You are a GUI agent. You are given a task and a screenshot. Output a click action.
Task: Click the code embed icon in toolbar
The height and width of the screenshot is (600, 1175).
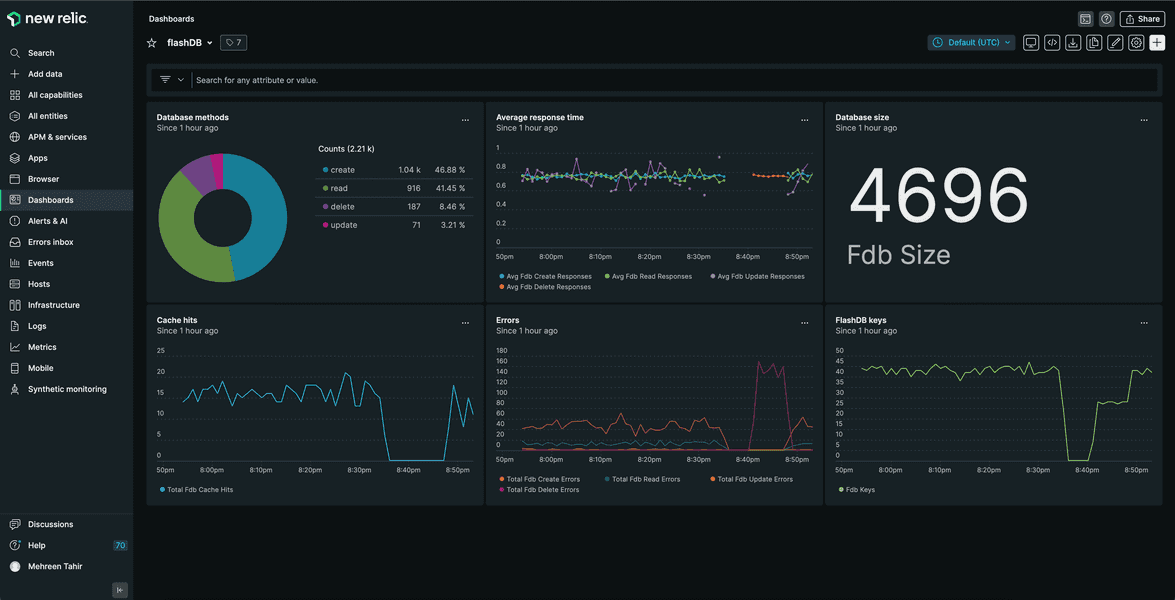tap(1052, 43)
